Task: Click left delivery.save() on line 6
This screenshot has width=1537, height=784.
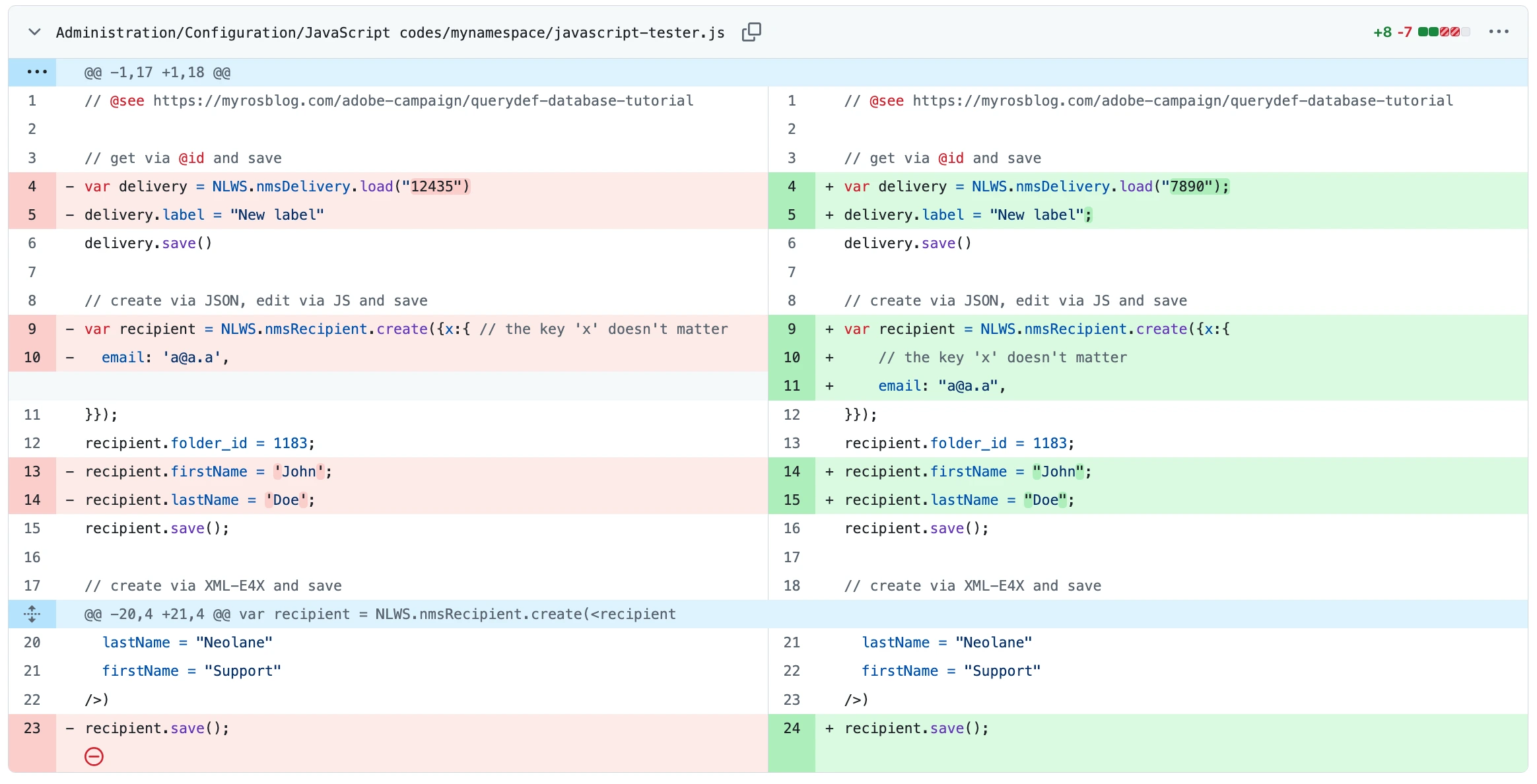Action: 149,244
